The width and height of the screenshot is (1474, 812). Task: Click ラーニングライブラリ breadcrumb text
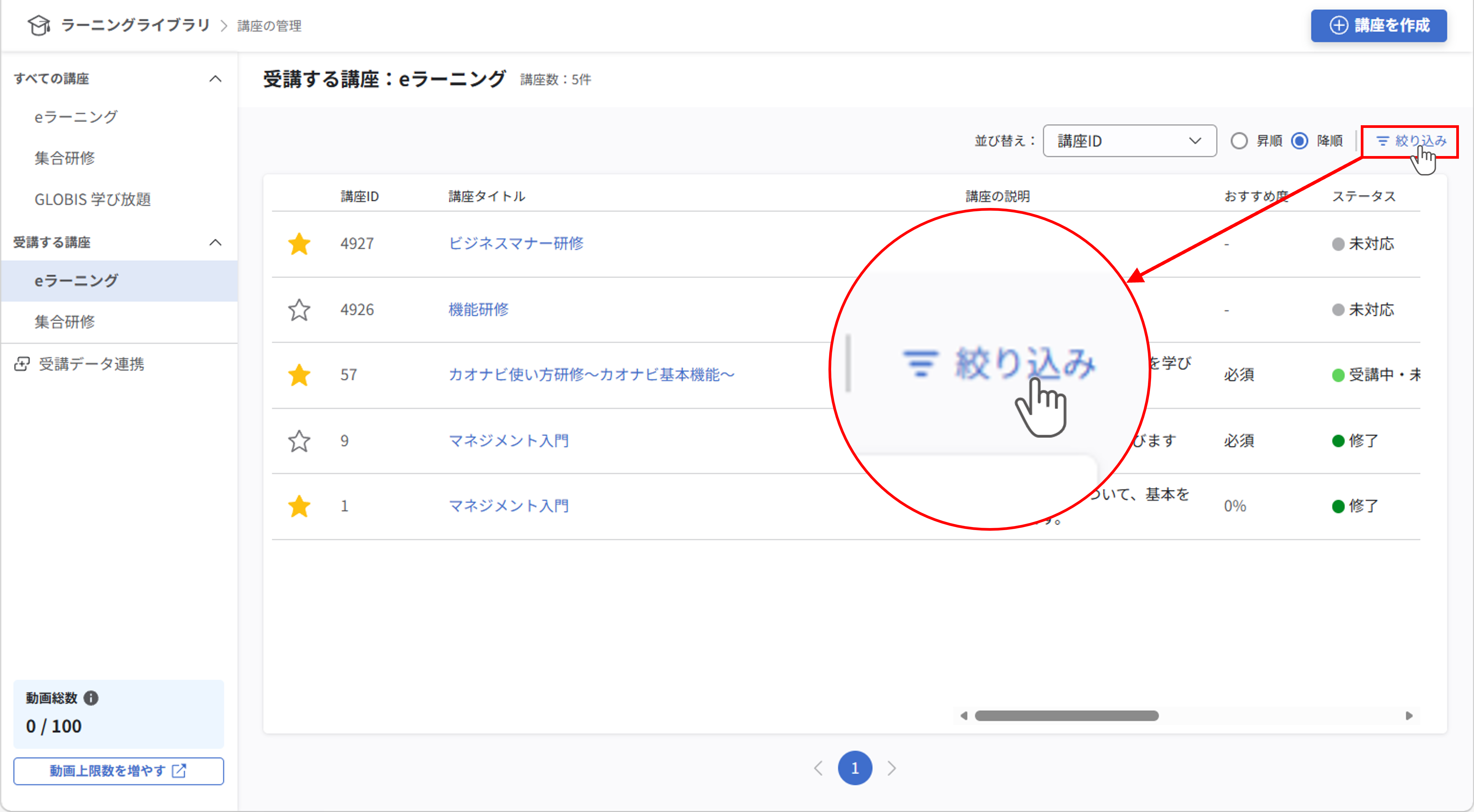click(x=136, y=25)
